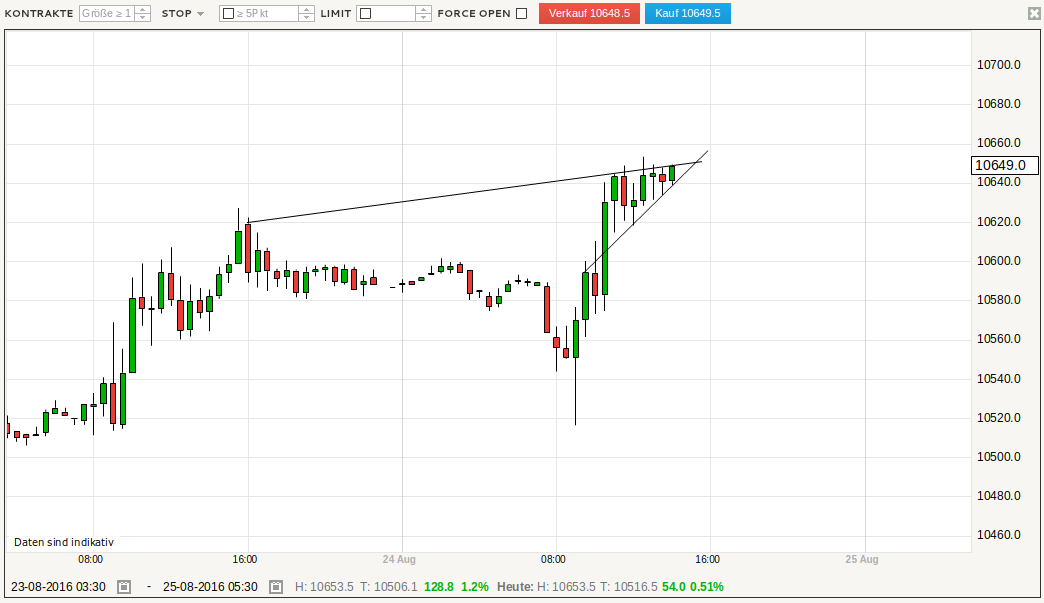1044x603 pixels.
Task: Click the start date 23-08-2016 03:30
Action: [58, 588]
